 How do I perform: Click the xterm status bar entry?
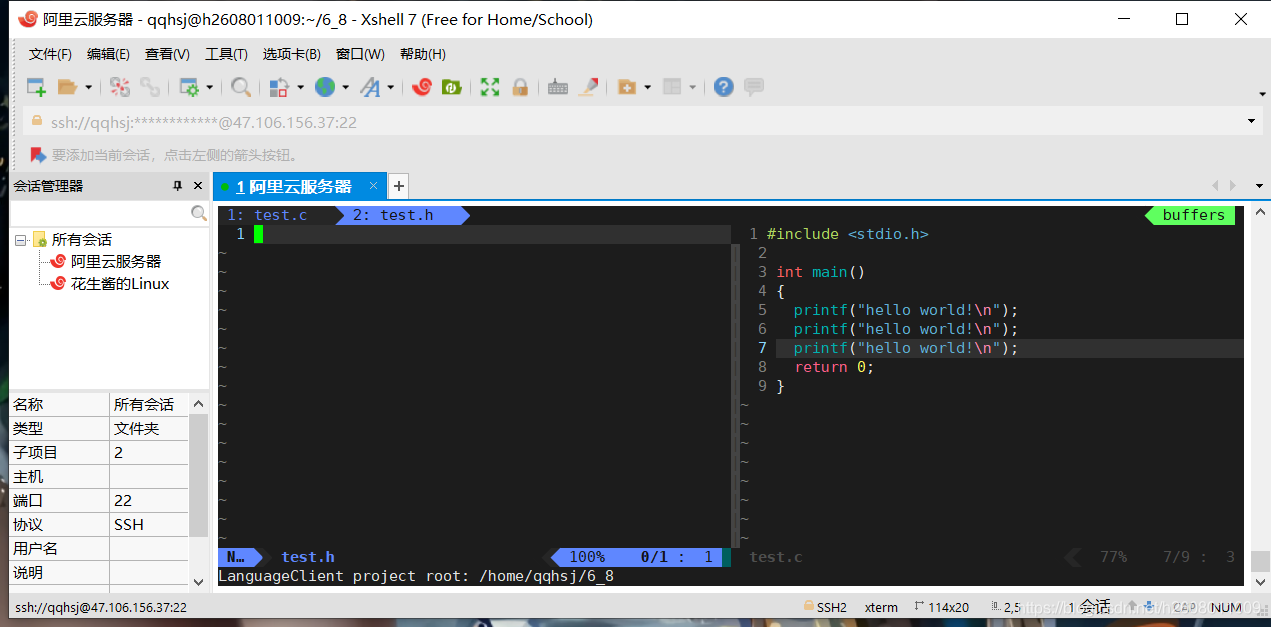pos(881,607)
